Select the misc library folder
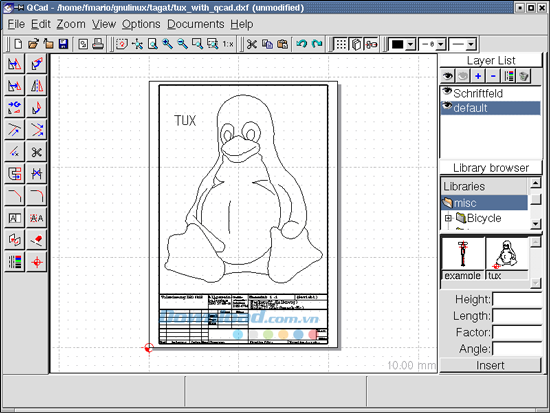Screen dimensions: 550x413 click(484, 203)
